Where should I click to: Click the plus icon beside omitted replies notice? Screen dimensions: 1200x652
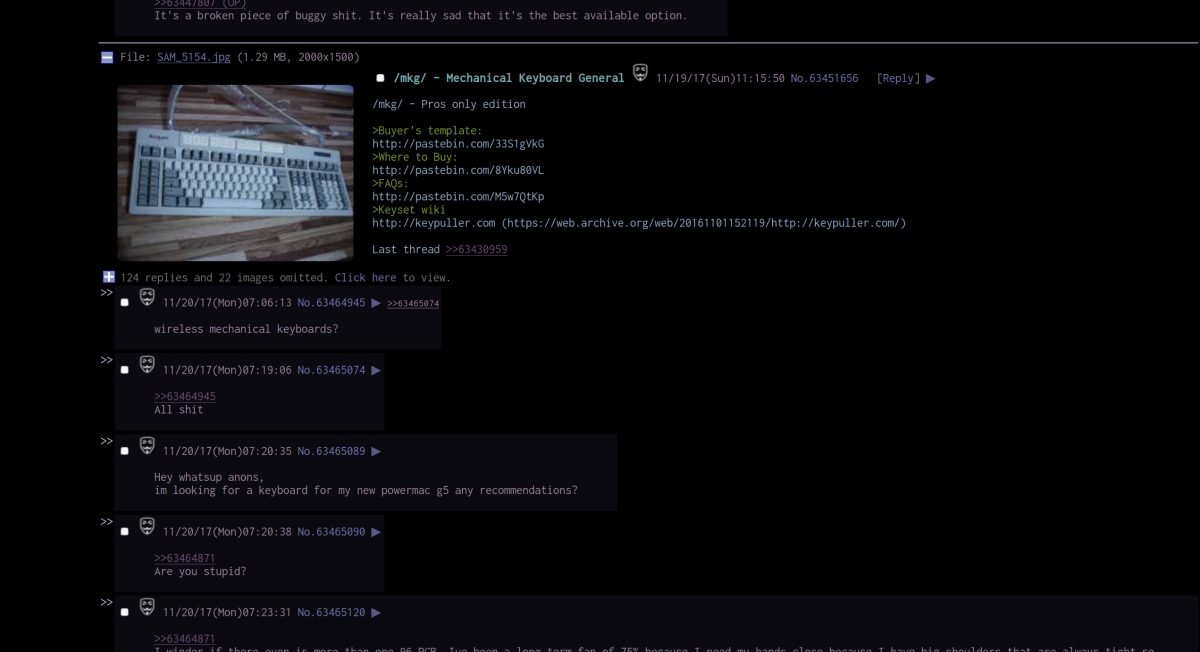coord(109,277)
